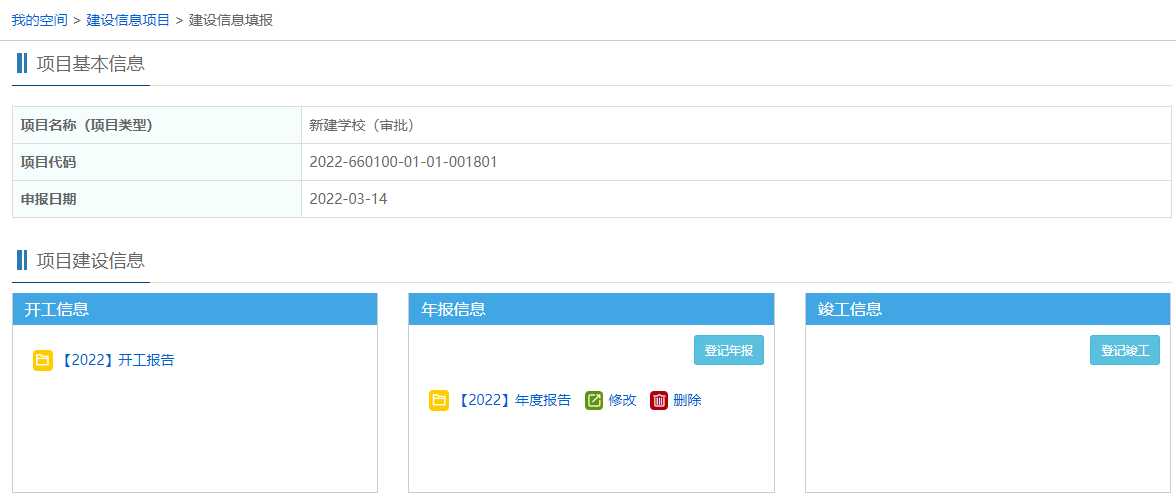Click the red trash can icon

click(659, 400)
